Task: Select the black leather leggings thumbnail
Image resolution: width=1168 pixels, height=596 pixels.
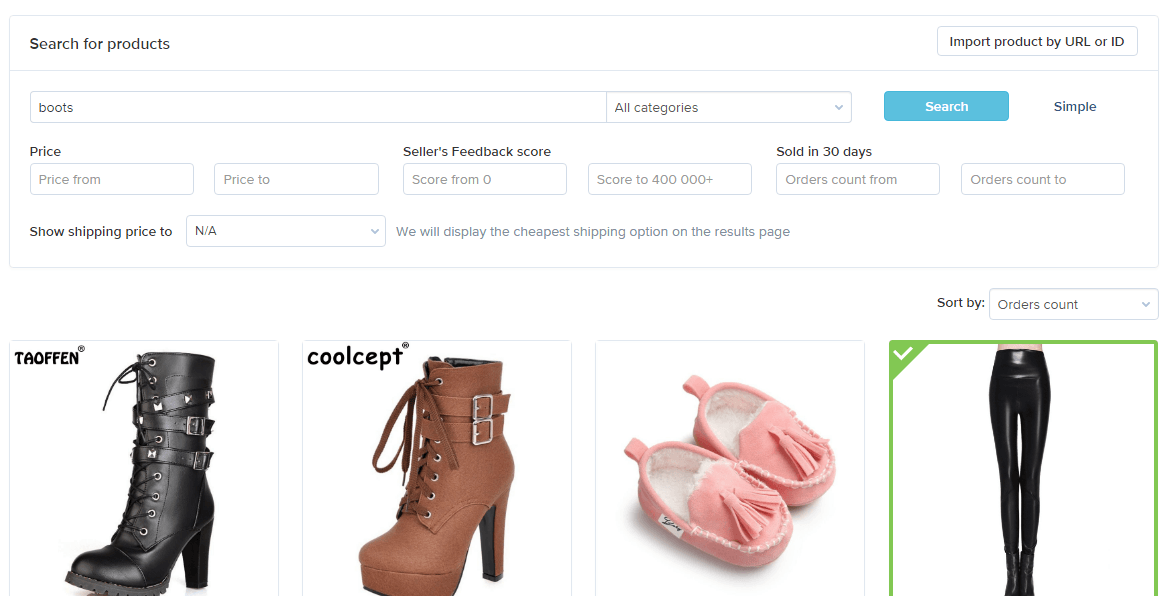Action: (1023, 469)
